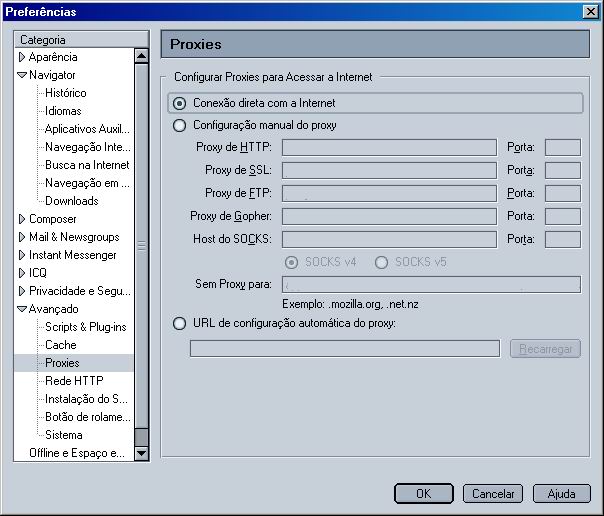Click the Proxy de SSL address field
Screen dimensions: 604x516
click(x=389, y=171)
